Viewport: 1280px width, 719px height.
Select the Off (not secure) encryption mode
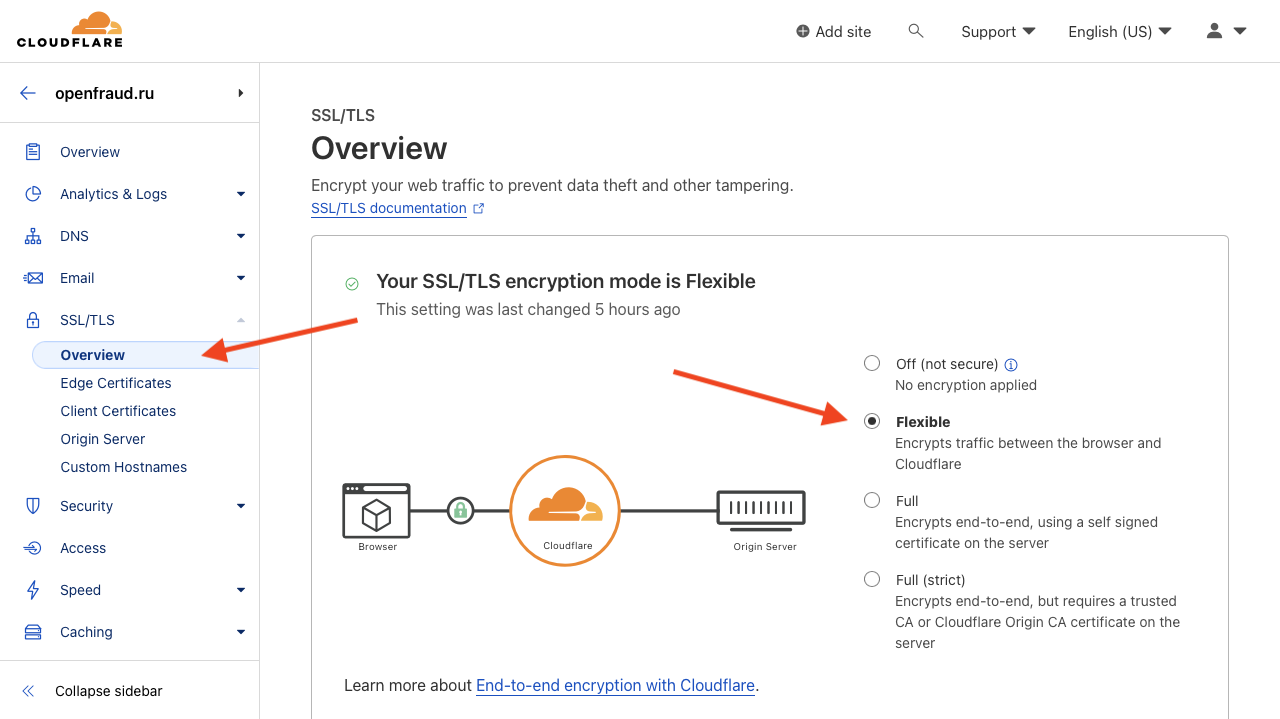(x=872, y=363)
